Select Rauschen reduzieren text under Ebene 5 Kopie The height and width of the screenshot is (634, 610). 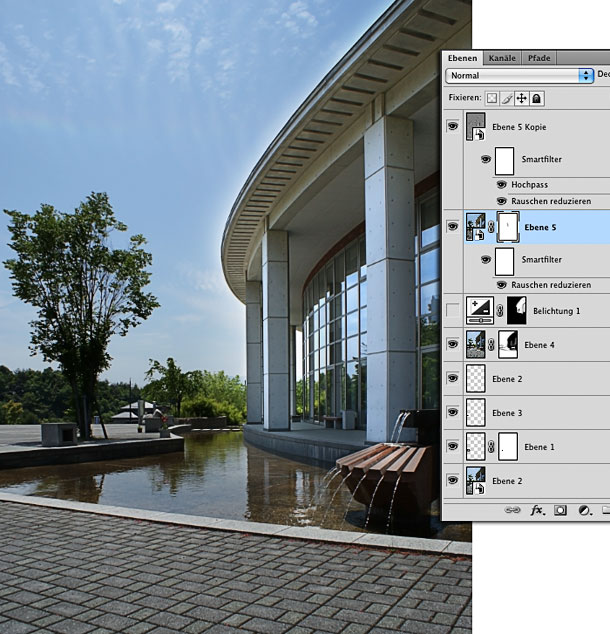551,201
